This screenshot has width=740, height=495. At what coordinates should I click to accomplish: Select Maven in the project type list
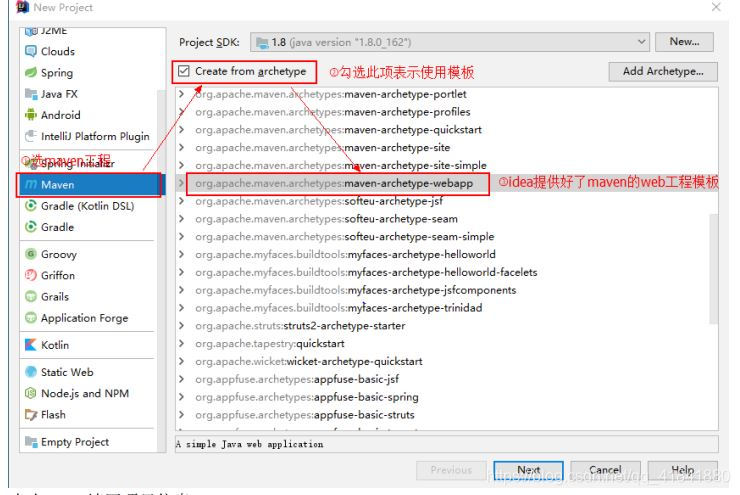click(90, 185)
